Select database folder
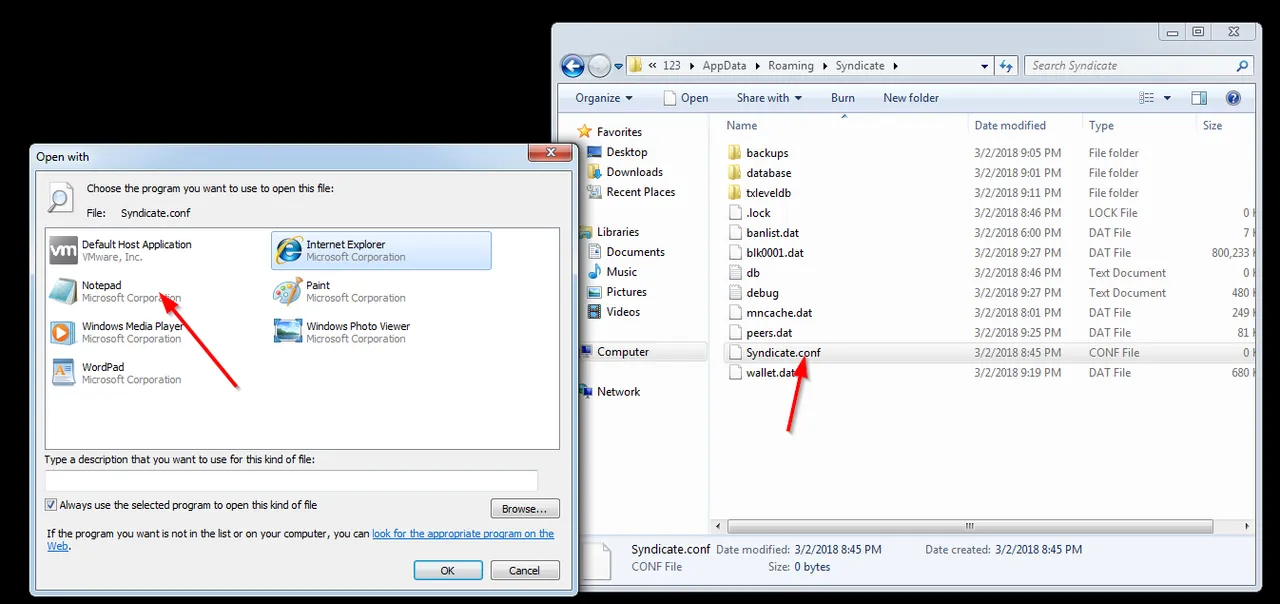 [768, 173]
